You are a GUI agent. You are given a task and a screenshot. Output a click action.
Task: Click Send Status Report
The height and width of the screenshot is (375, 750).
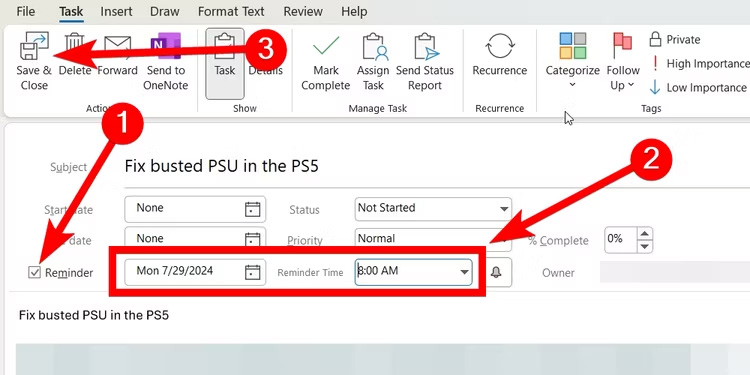(x=425, y=61)
